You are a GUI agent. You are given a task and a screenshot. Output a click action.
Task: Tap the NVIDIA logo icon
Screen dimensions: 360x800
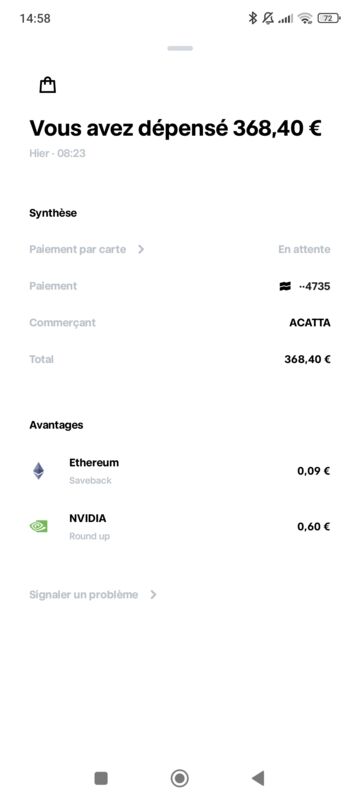38,526
